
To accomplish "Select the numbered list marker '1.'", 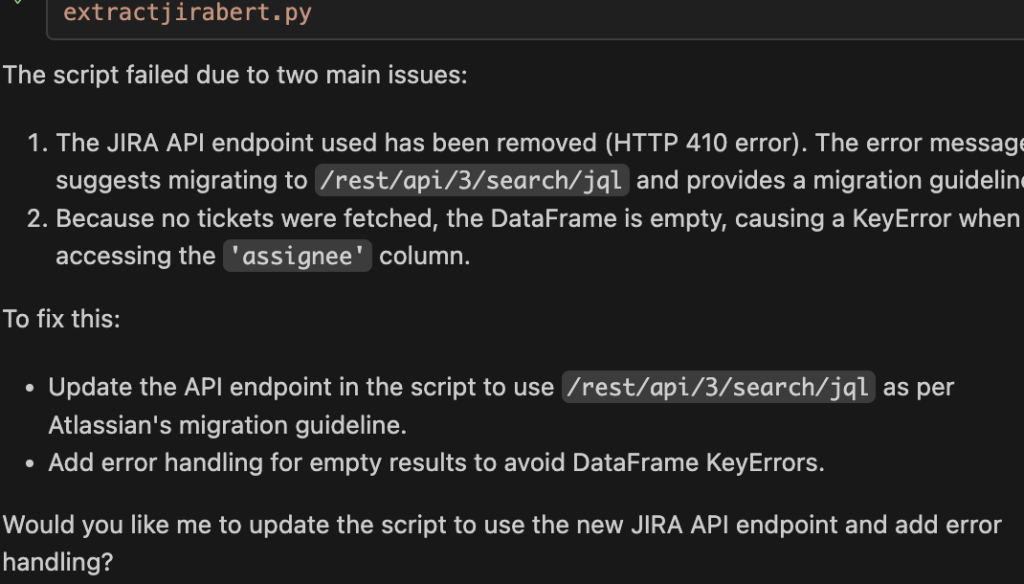I will pyautogui.click(x=37, y=143).
